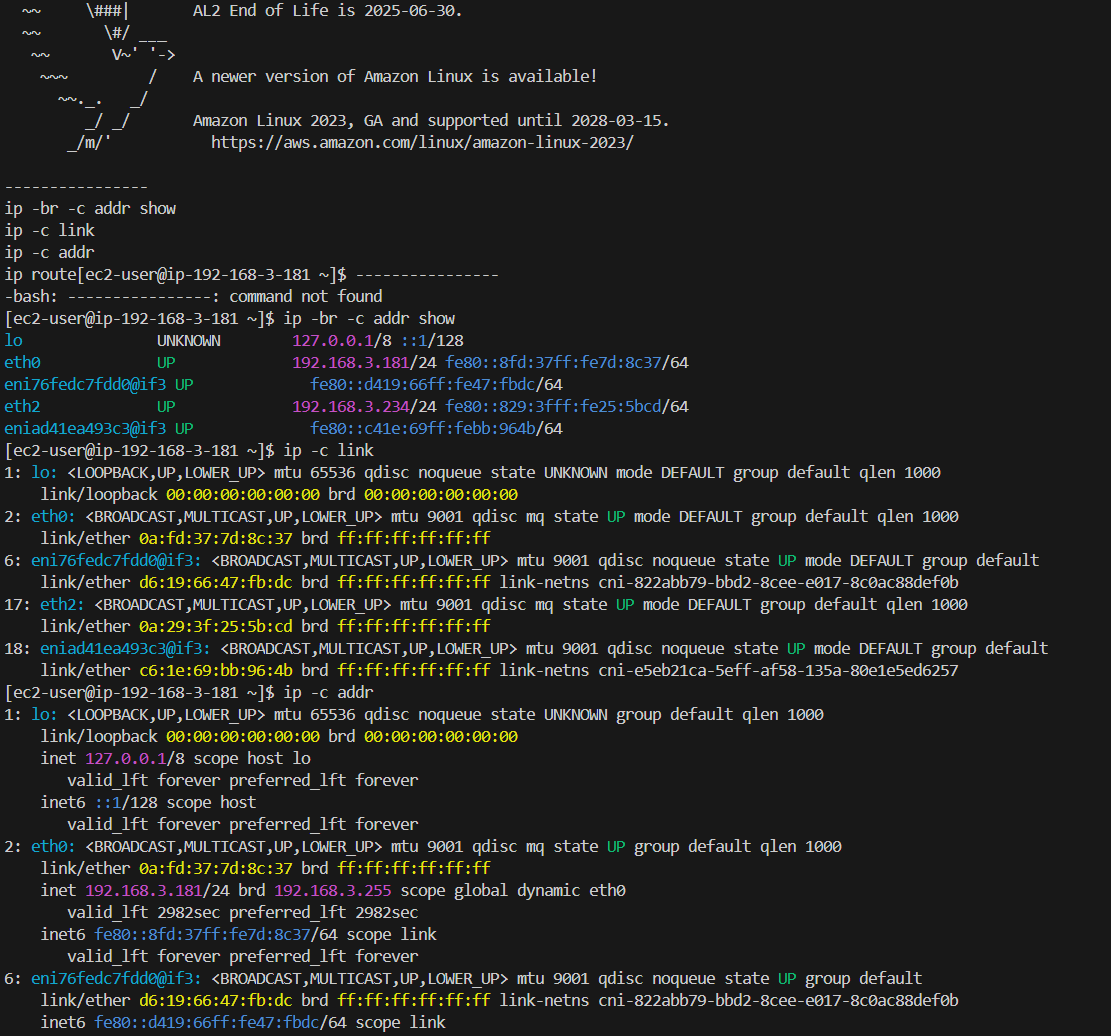
Task: Click the '-bash: command not found' error line
Action: tap(193, 296)
